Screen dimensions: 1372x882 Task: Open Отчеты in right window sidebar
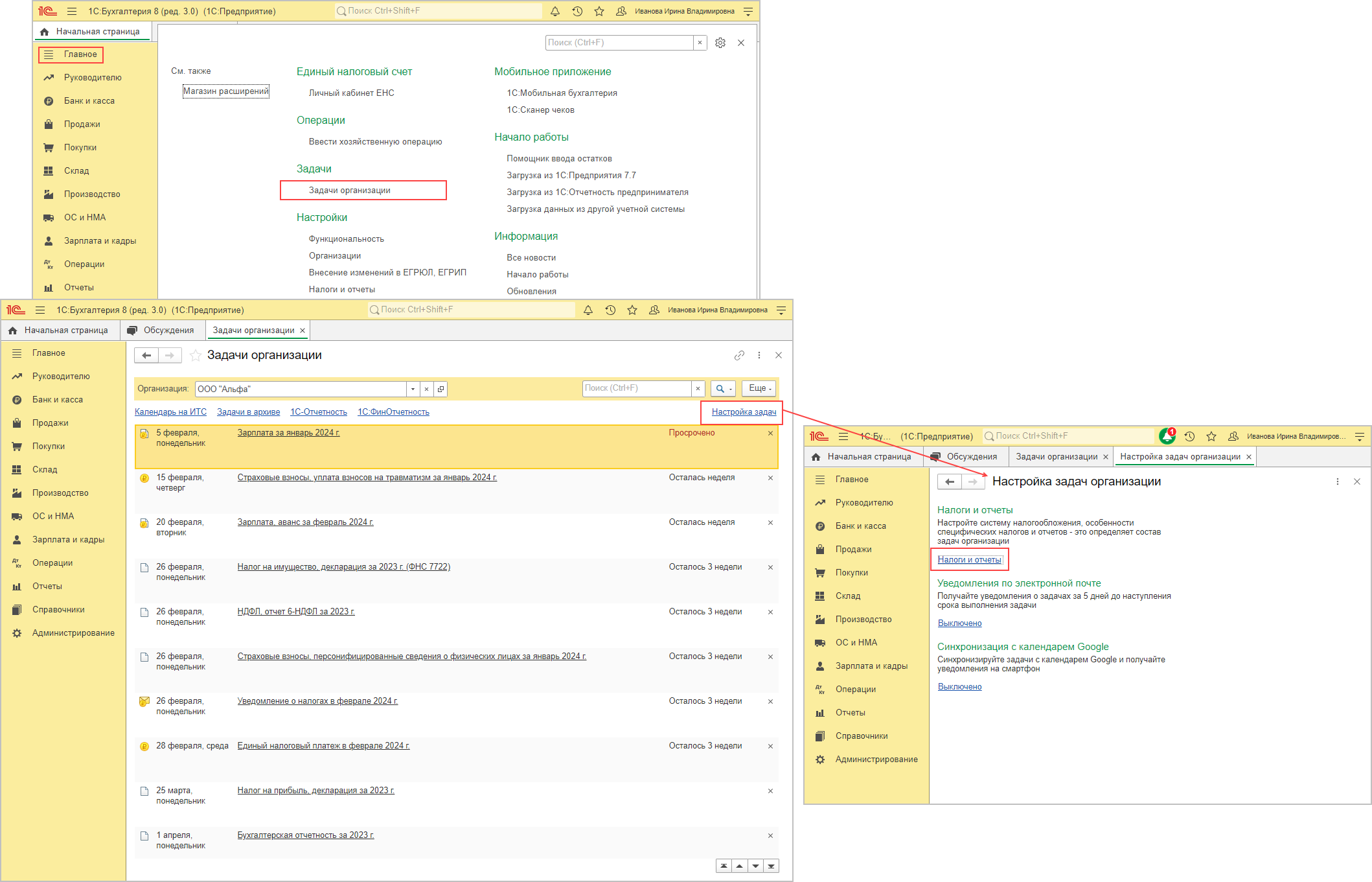tap(850, 713)
